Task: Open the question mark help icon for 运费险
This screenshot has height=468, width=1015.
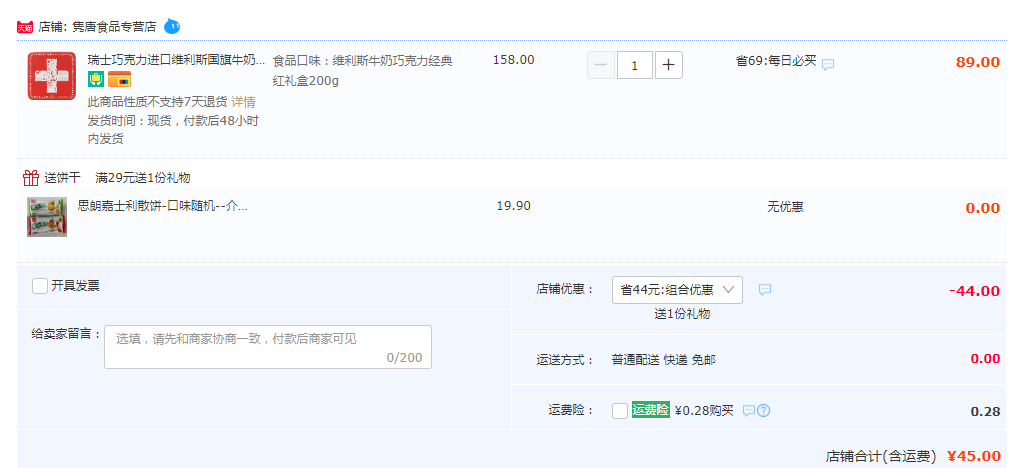Action: pos(763,410)
